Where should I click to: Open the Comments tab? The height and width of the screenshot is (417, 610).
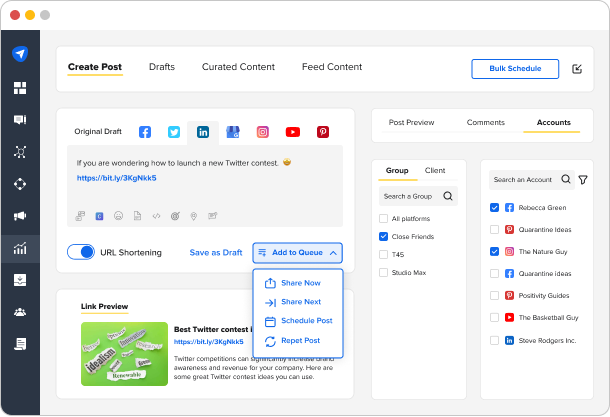486,123
